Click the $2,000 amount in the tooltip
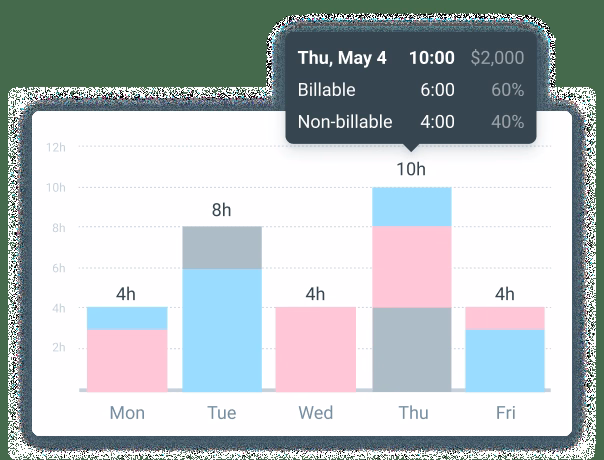604x460 pixels. 497,57
